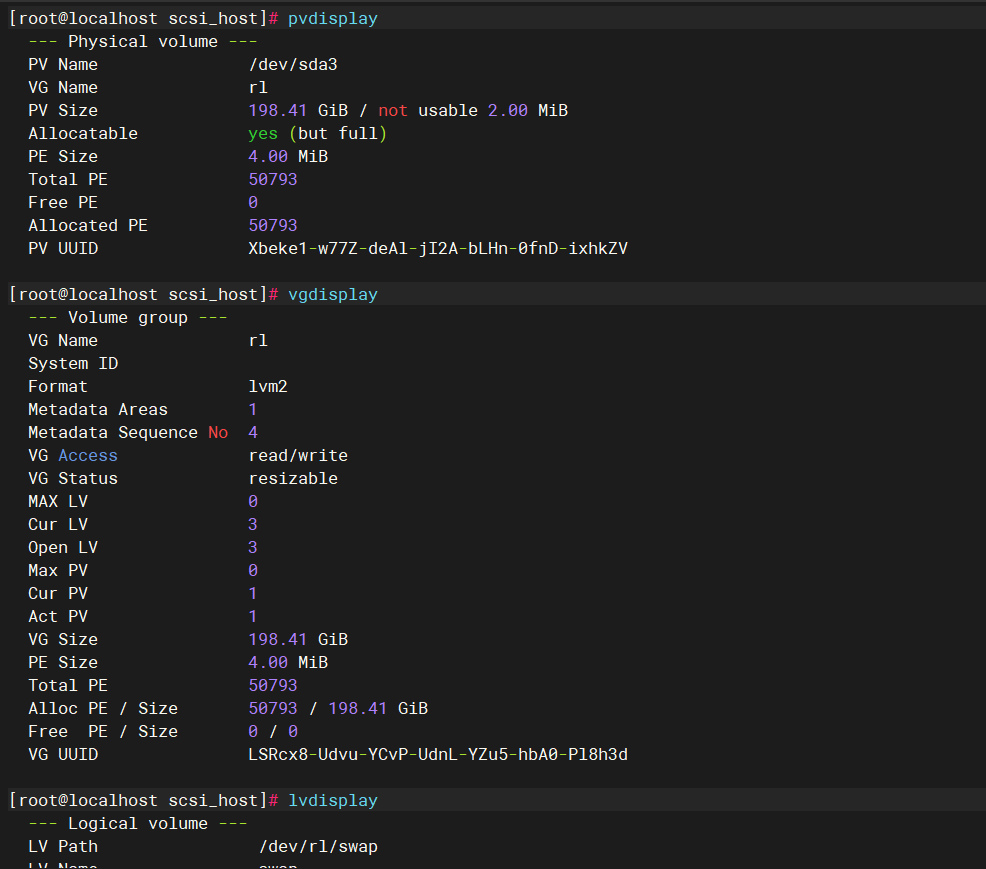
Task: Click the PV section PE Size value 4.00 MiB
Action: point(288,157)
